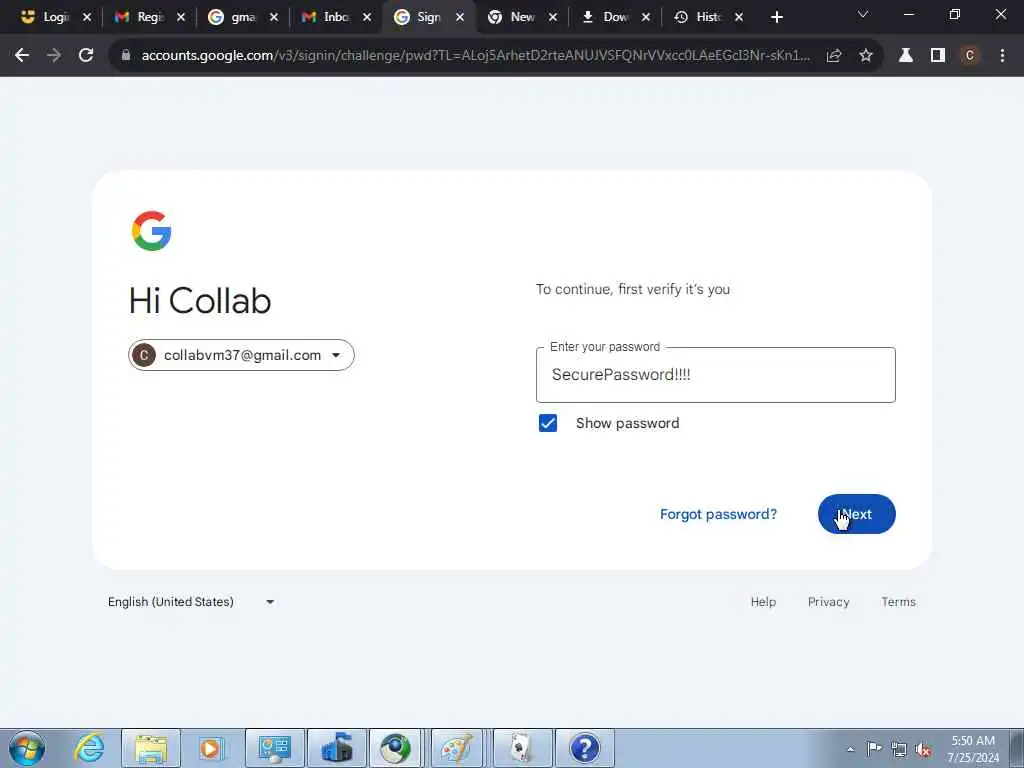This screenshot has width=1024, height=768.
Task: Click the network tray icon
Action: point(899,750)
